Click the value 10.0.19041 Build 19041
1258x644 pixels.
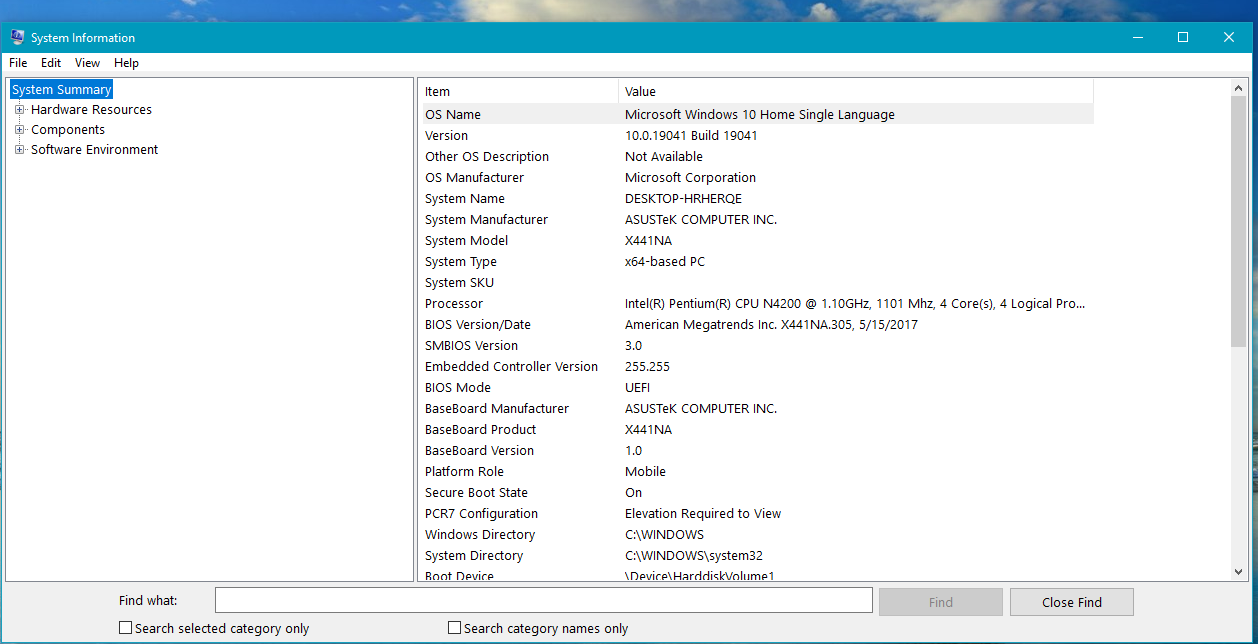[x=691, y=135]
